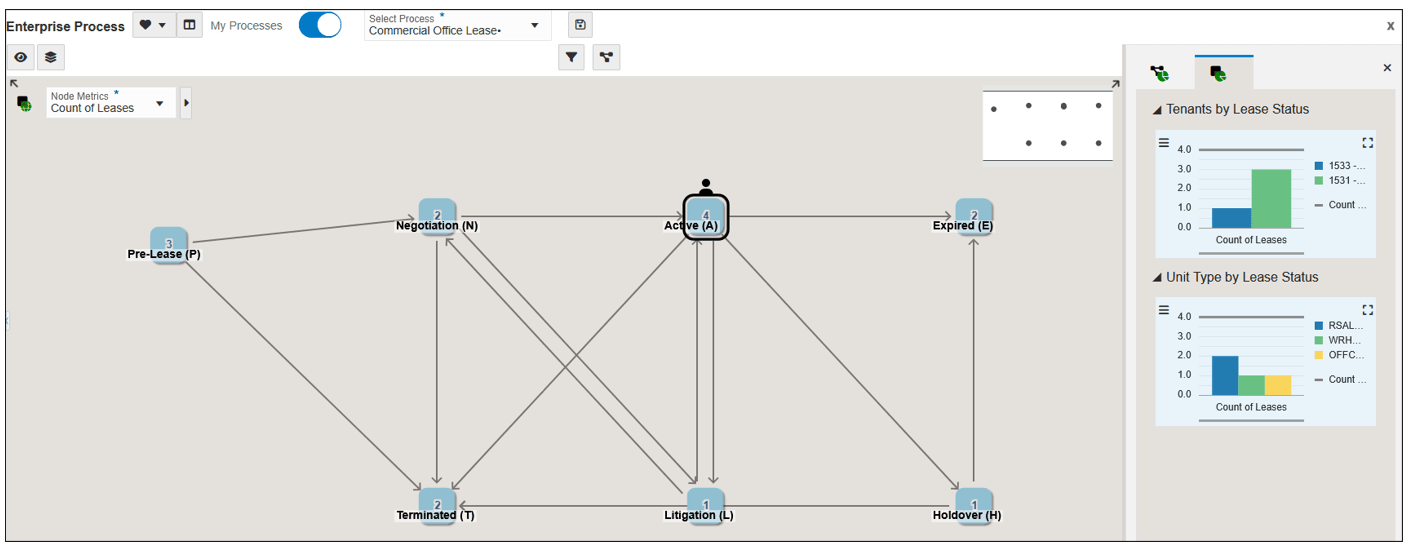Viewport: 1405px width, 547px height.
Task: Click the yellow bar in Unit Type chart
Action: pyautogui.click(x=1278, y=385)
